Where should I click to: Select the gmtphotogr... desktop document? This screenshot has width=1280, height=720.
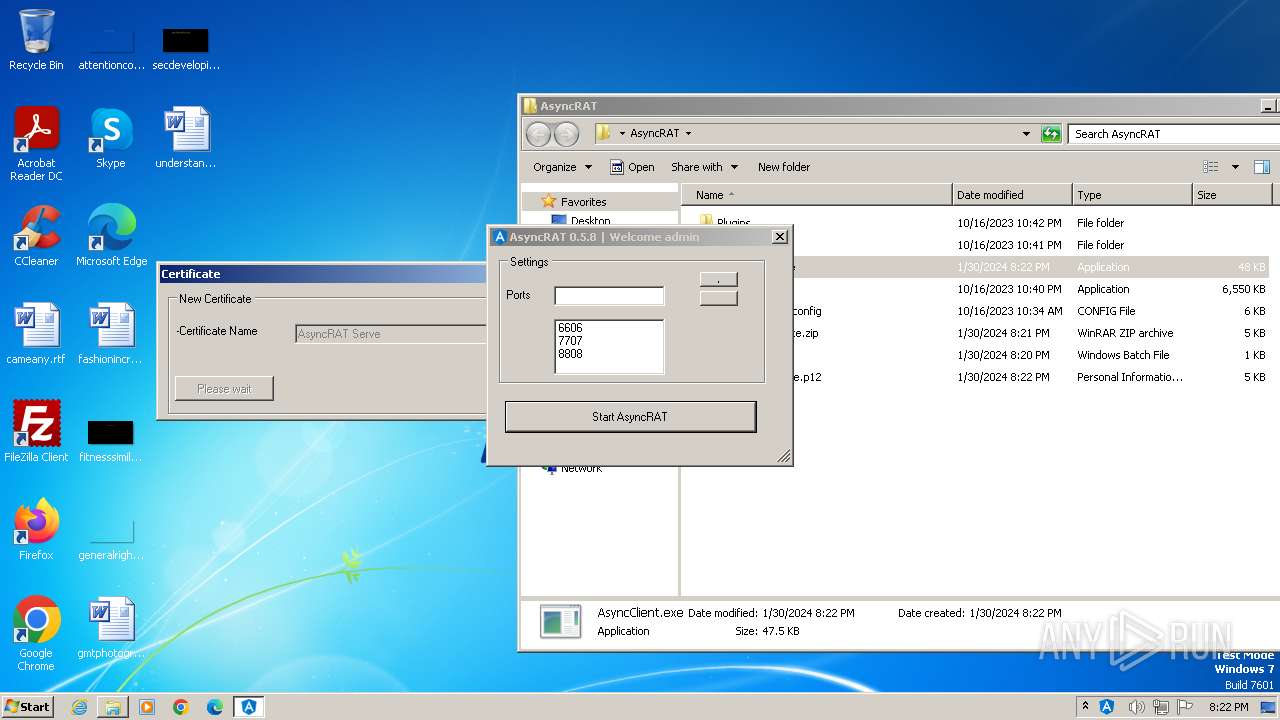click(x=111, y=628)
